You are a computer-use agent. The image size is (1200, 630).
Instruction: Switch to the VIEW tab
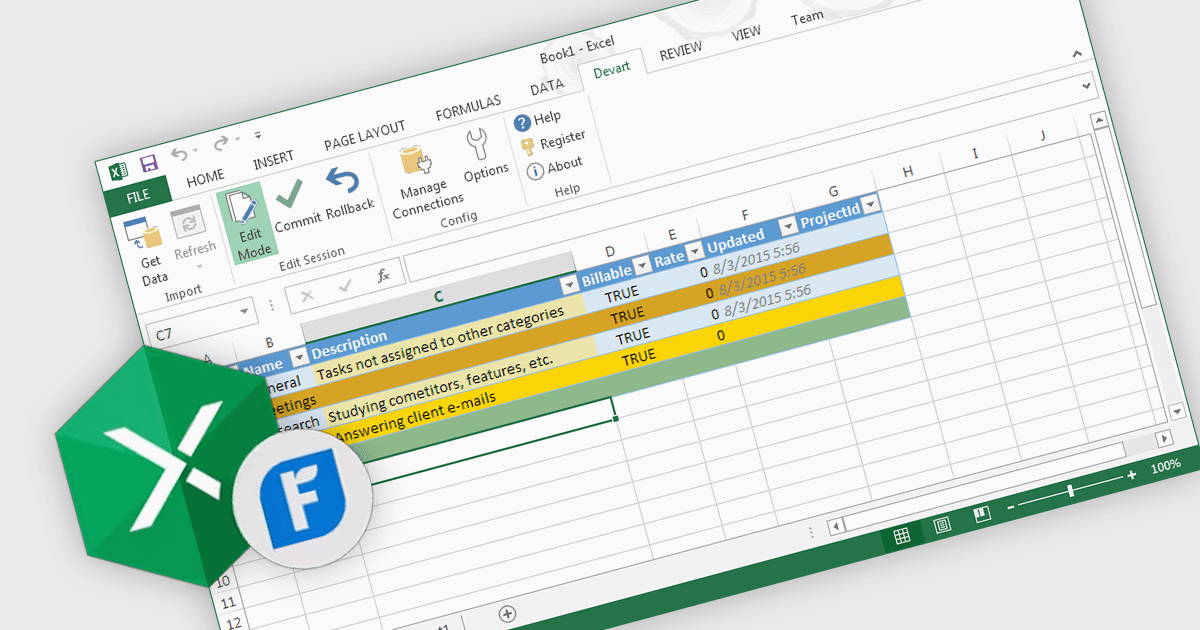coord(746,34)
